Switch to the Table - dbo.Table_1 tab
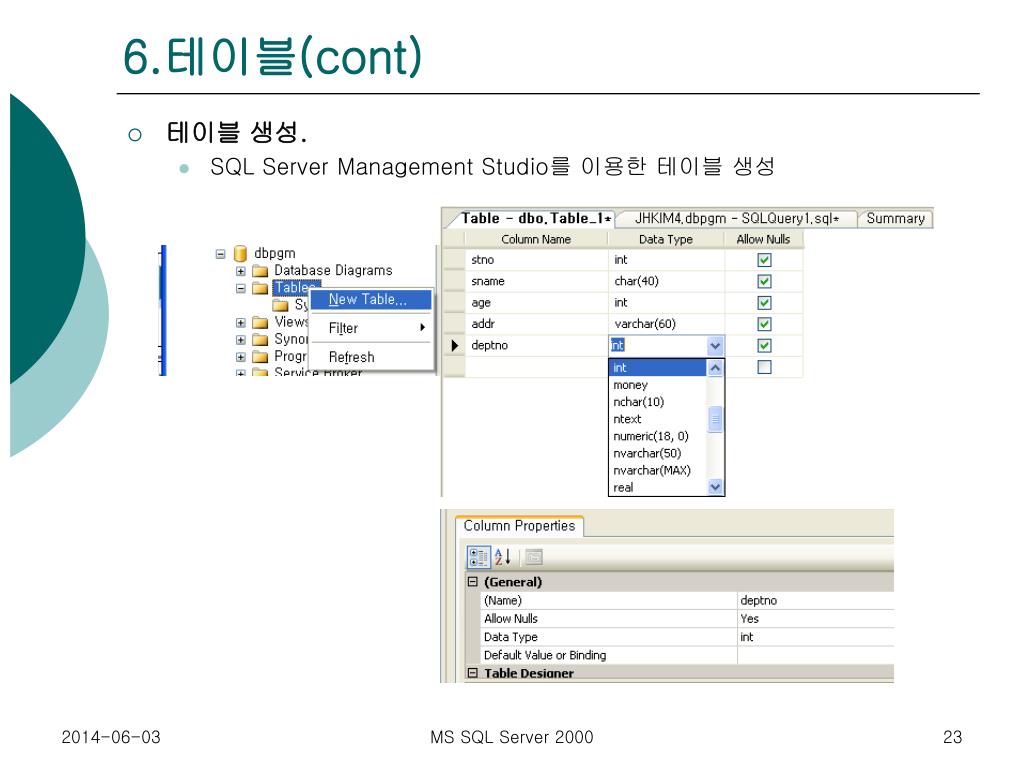 tap(535, 219)
